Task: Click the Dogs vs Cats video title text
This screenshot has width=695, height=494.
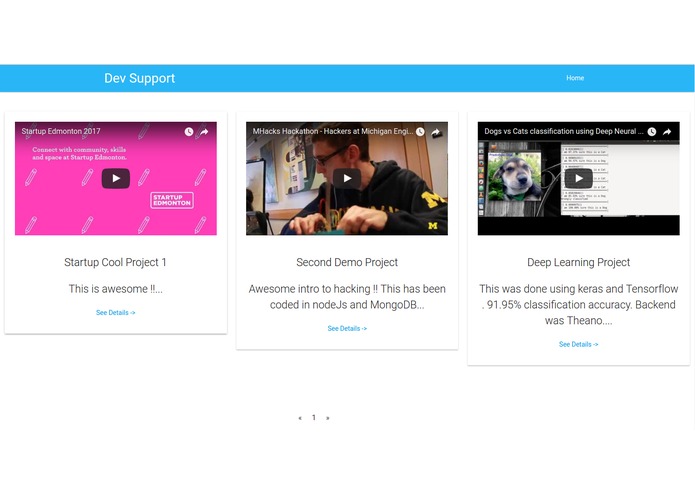Action: (x=564, y=131)
